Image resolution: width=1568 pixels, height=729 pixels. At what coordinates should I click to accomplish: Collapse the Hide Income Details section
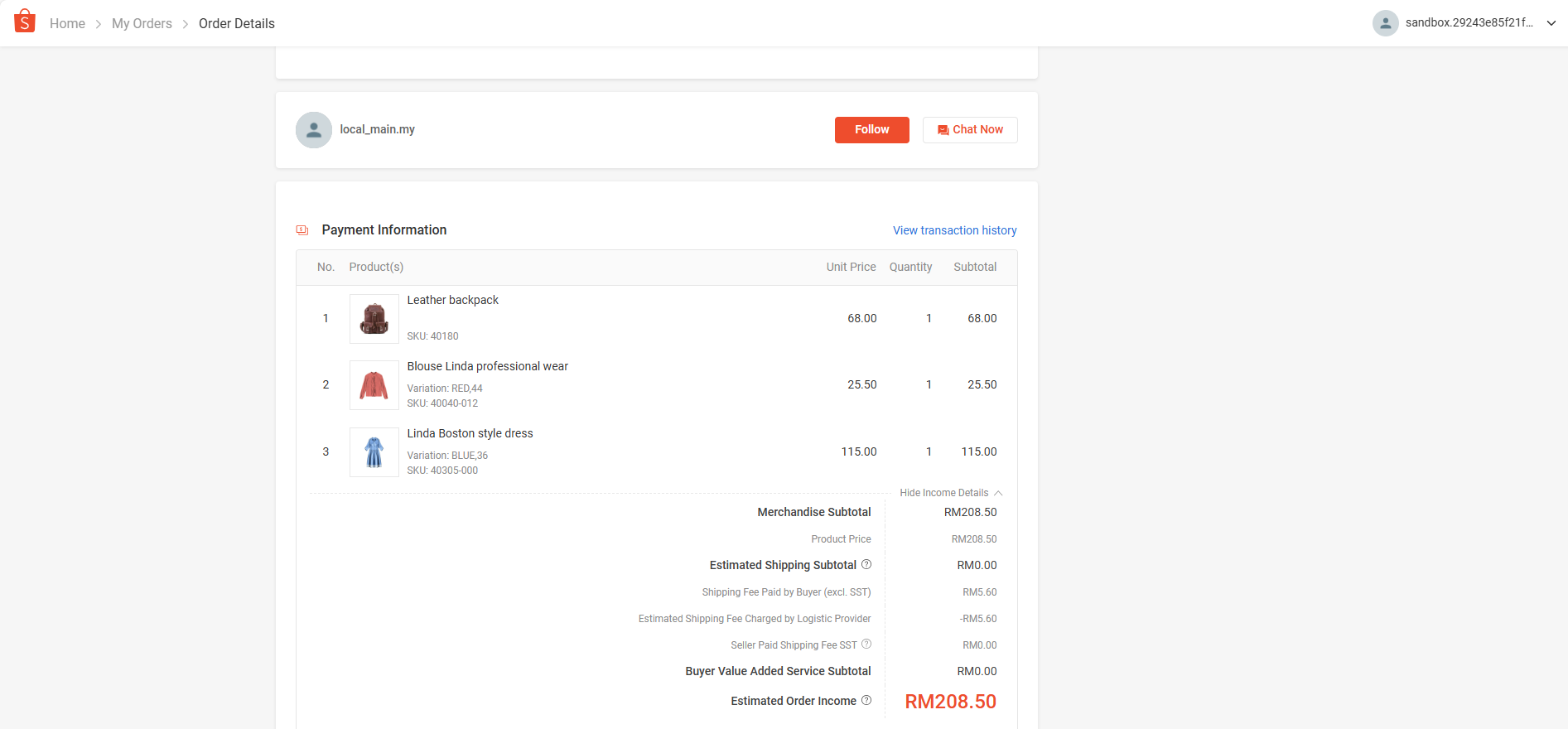point(950,493)
